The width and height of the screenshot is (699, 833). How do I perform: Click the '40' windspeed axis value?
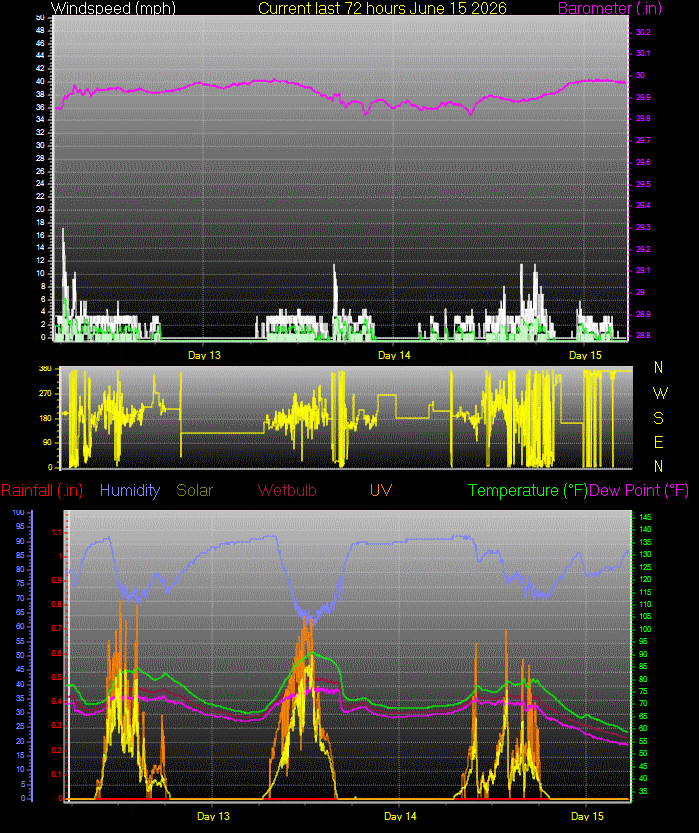pyautogui.click(x=40, y=81)
